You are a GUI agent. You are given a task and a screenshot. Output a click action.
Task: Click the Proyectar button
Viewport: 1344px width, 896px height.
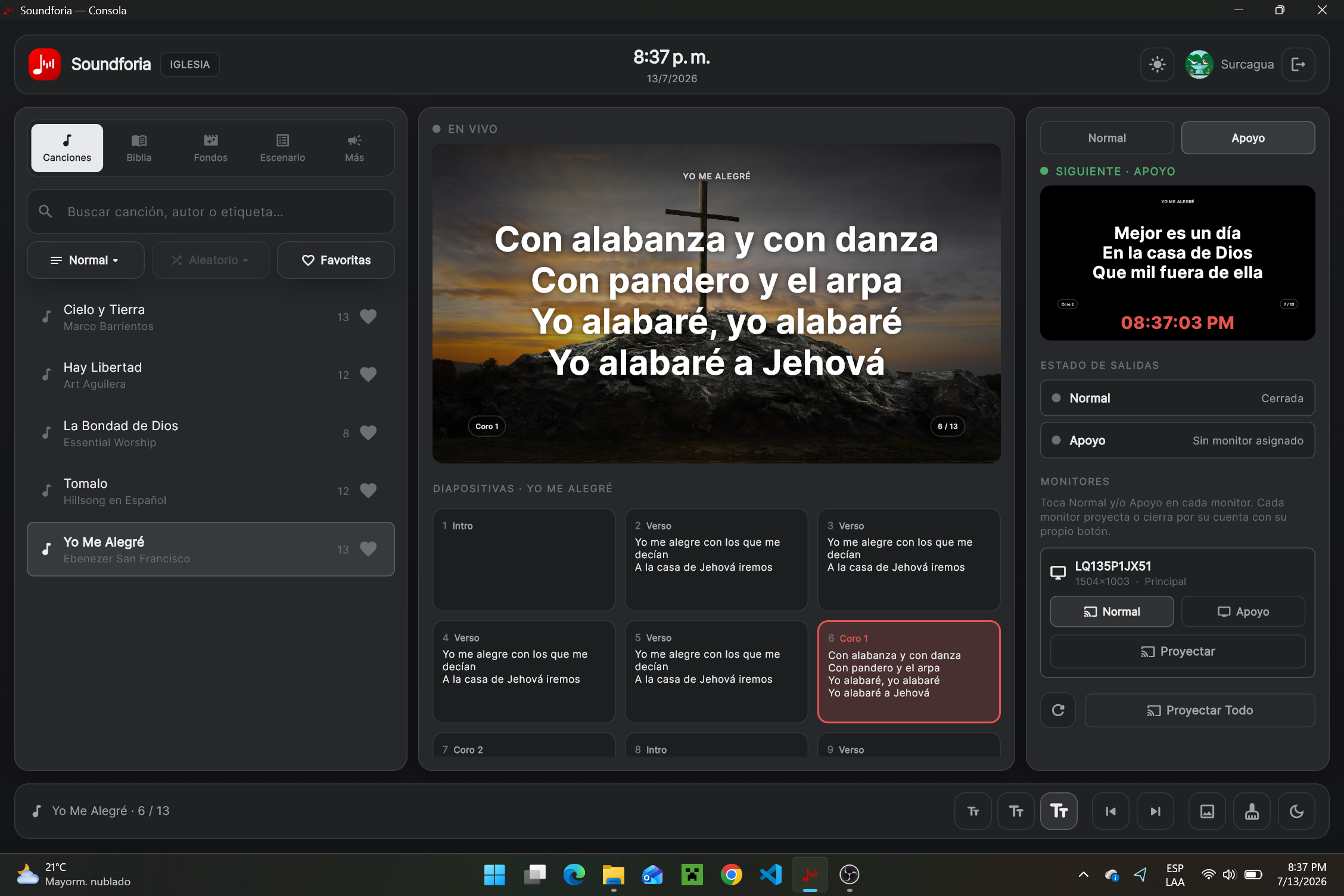click(x=1178, y=651)
